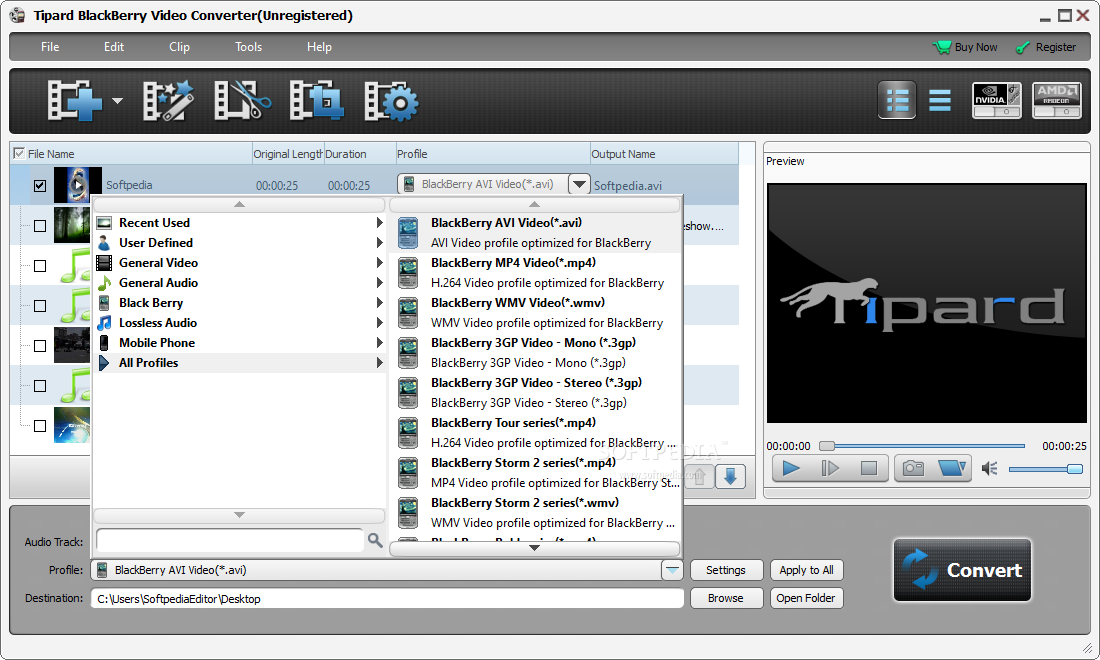This screenshot has width=1100, height=660.
Task: Expand User Defined profile category
Action: [239, 243]
